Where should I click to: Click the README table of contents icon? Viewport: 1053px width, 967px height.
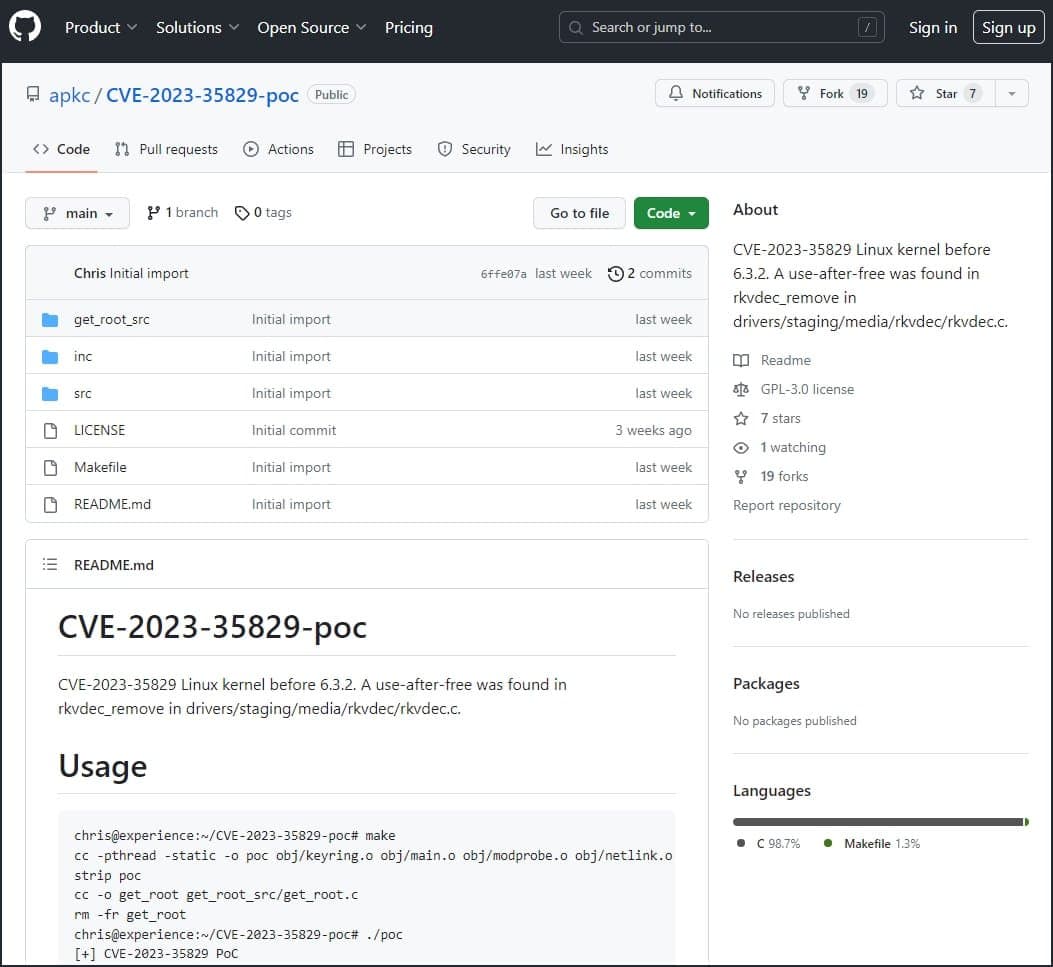click(49, 564)
